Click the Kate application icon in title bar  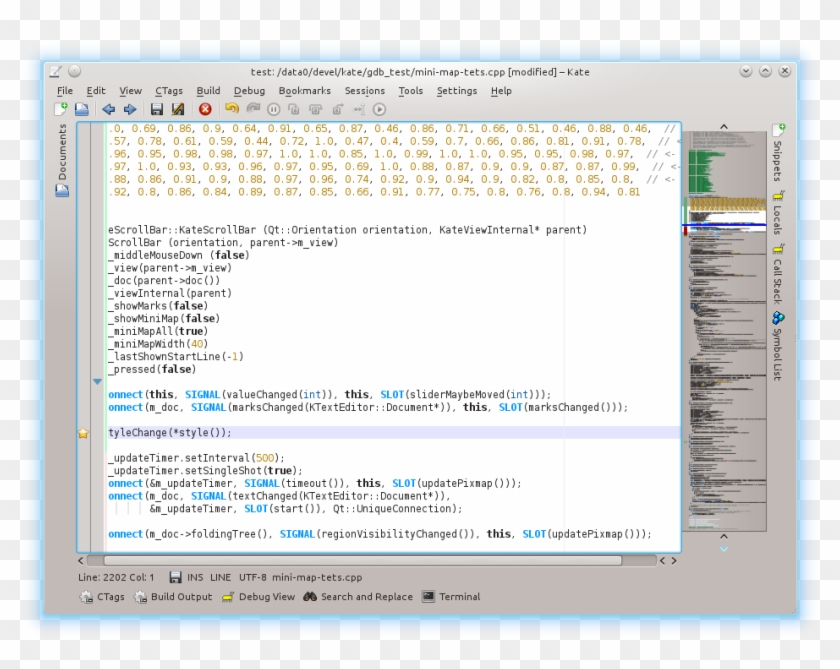[55, 71]
